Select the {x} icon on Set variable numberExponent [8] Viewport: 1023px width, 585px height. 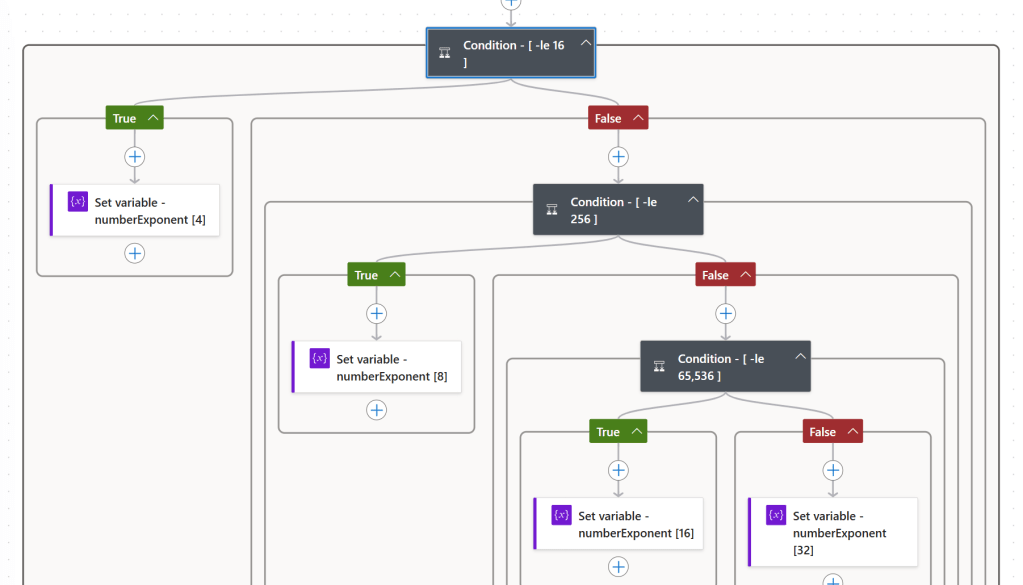pyautogui.click(x=319, y=358)
